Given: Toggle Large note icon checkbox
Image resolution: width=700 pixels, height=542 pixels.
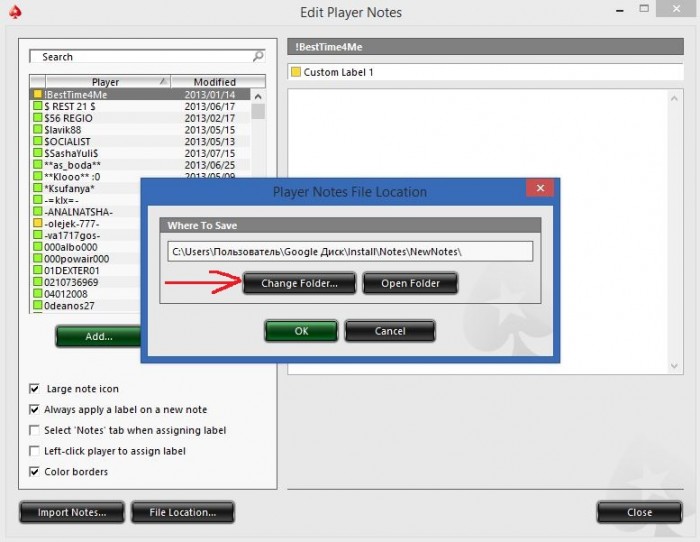Looking at the screenshot, I should tap(34, 388).
